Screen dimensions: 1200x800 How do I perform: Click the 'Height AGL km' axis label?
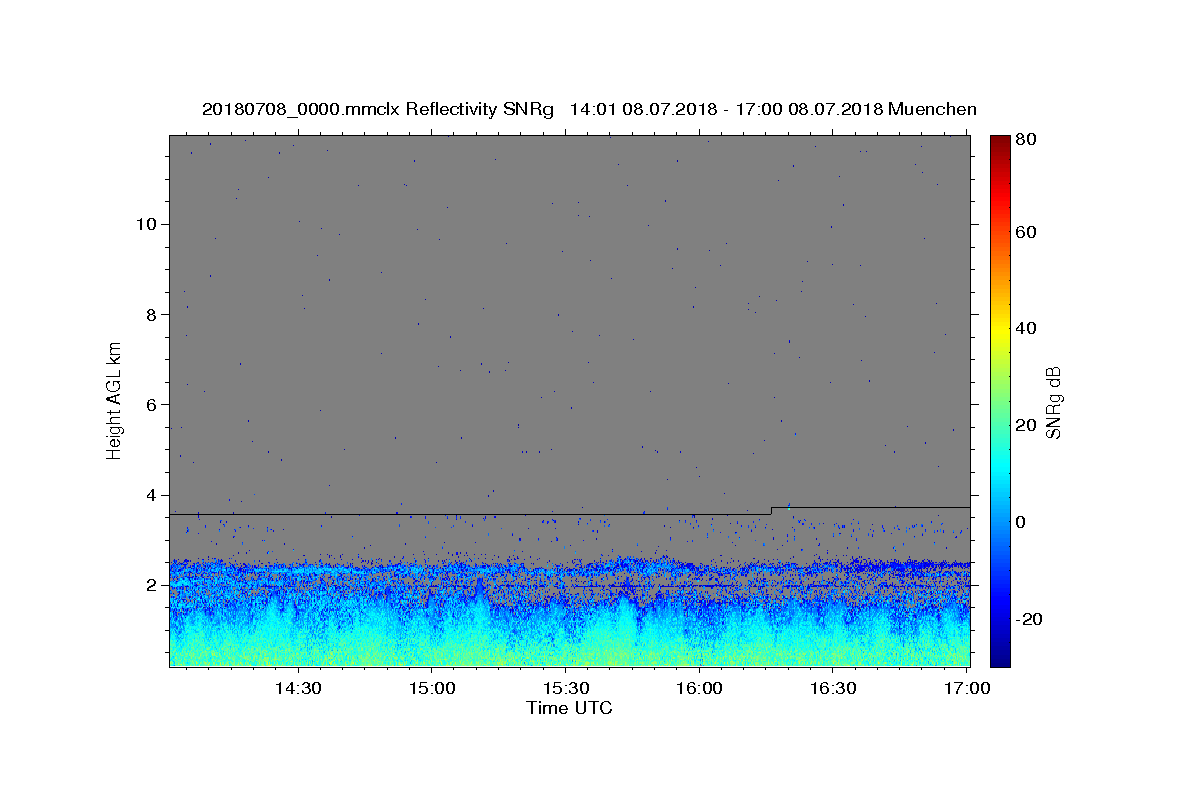(x=114, y=400)
